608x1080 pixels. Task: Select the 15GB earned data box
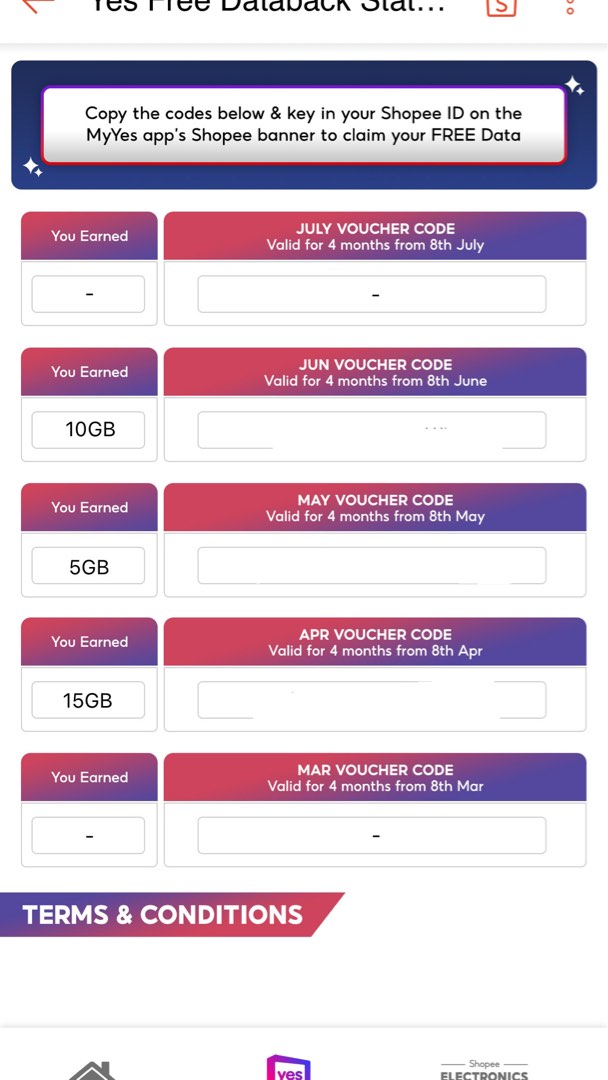pos(88,699)
